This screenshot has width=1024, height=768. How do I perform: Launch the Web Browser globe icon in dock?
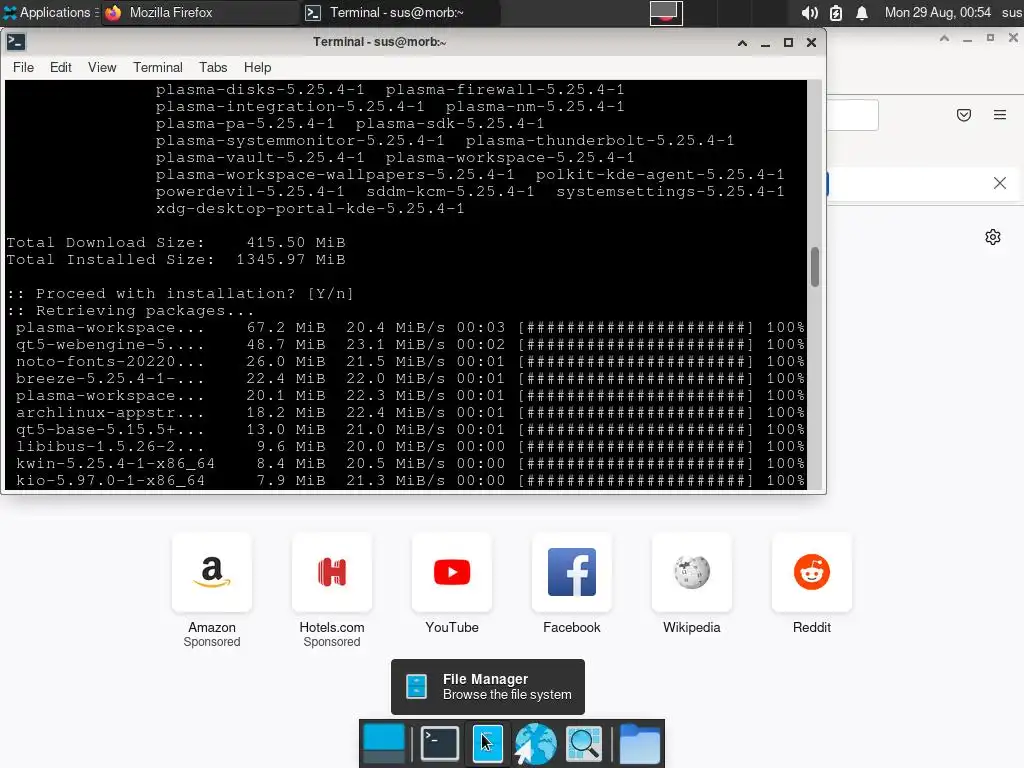coord(536,743)
